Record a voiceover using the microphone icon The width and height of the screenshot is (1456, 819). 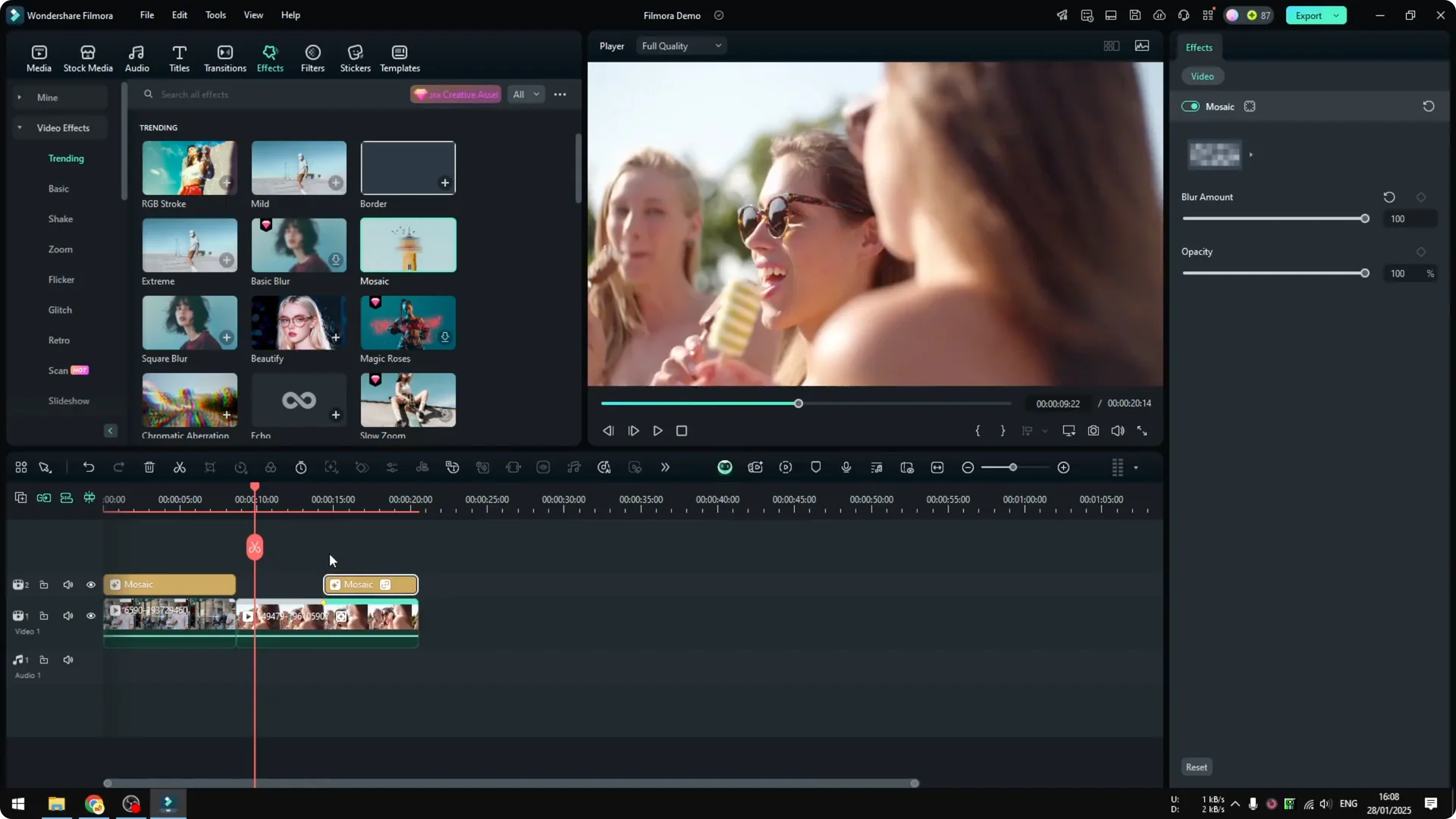pos(846,467)
